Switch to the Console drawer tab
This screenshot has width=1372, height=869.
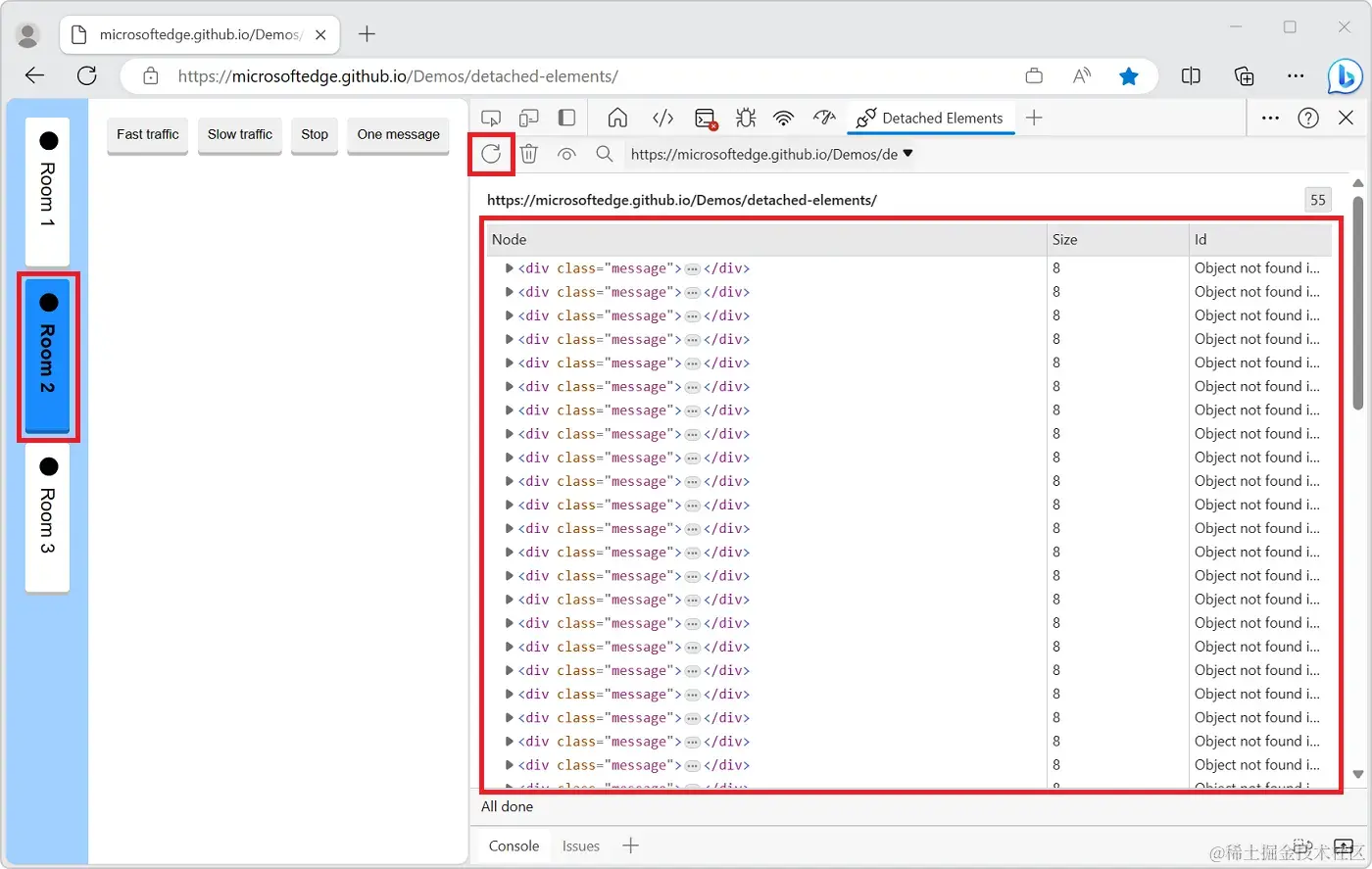pos(514,846)
